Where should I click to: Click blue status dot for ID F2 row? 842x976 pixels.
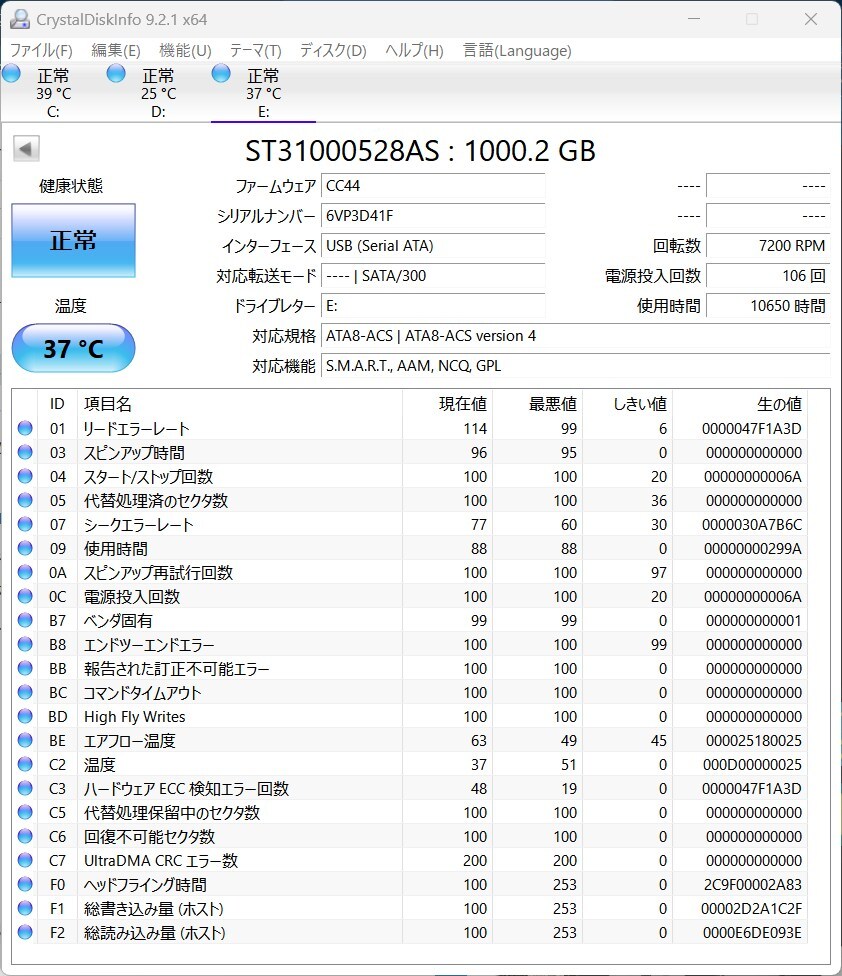tap(25, 932)
